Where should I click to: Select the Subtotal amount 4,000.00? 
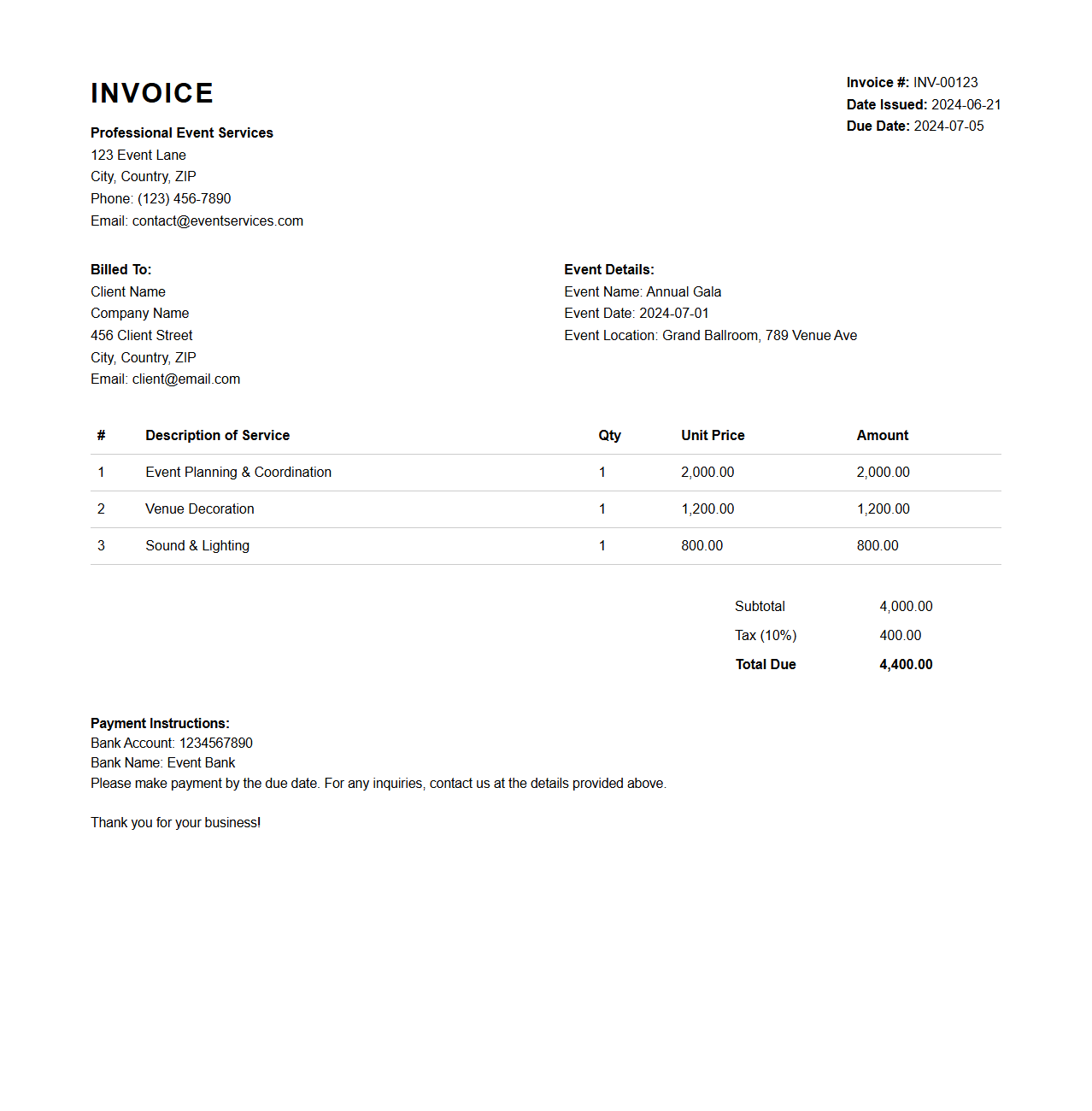click(906, 606)
